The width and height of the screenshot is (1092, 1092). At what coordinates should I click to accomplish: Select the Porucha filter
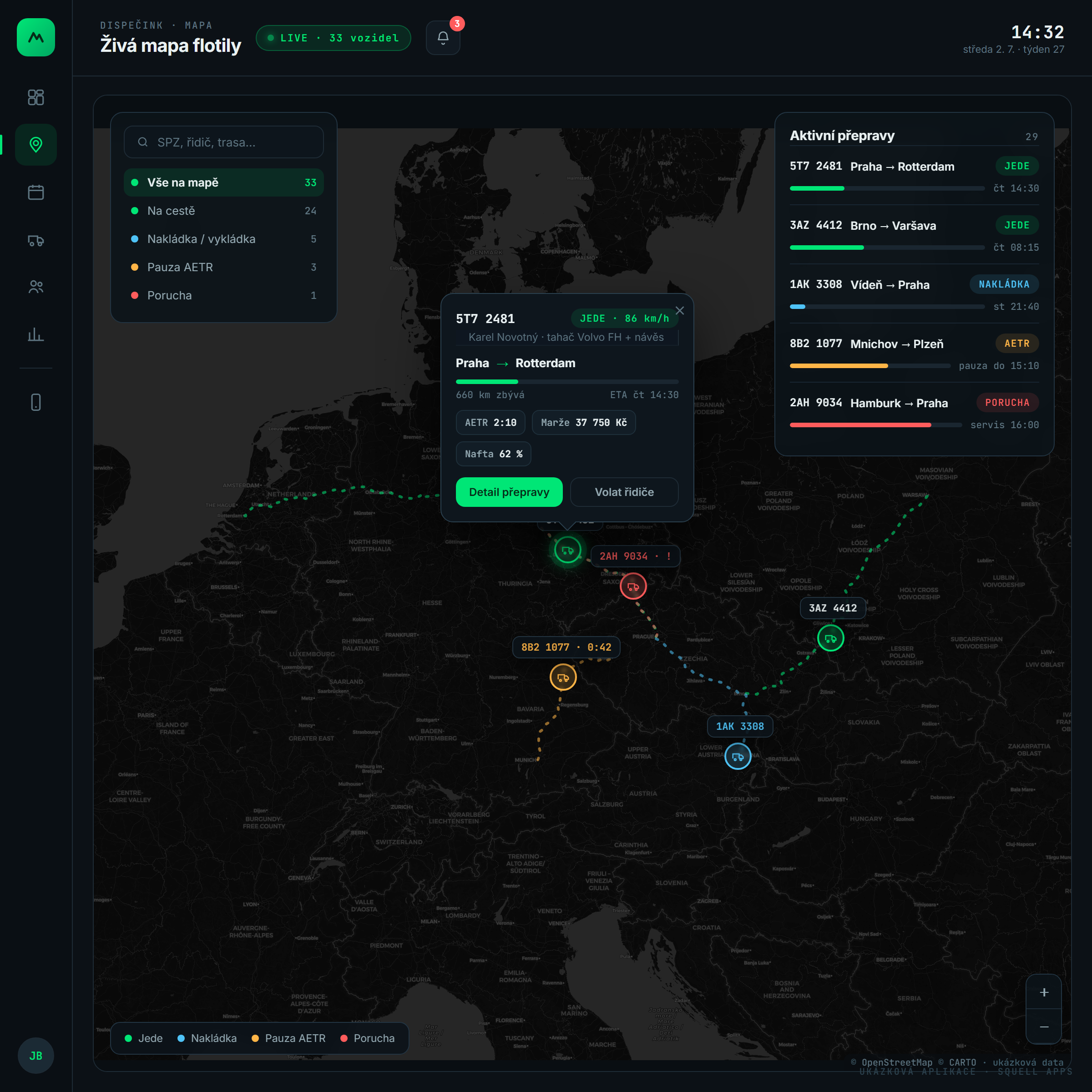coord(224,295)
